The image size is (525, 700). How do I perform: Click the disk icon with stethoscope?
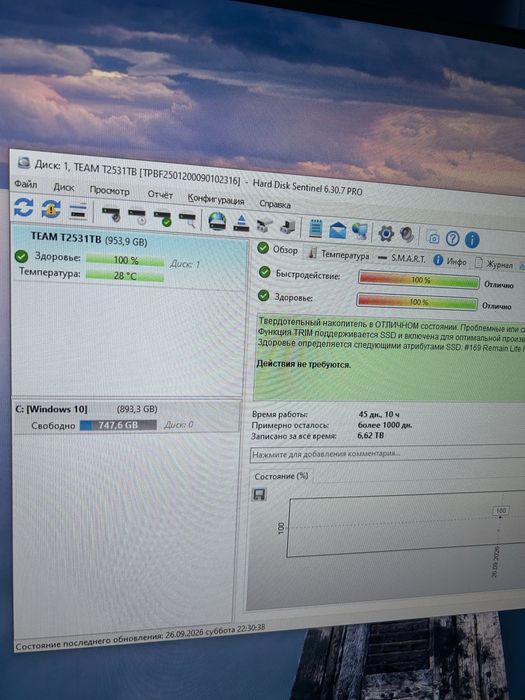click(111, 214)
